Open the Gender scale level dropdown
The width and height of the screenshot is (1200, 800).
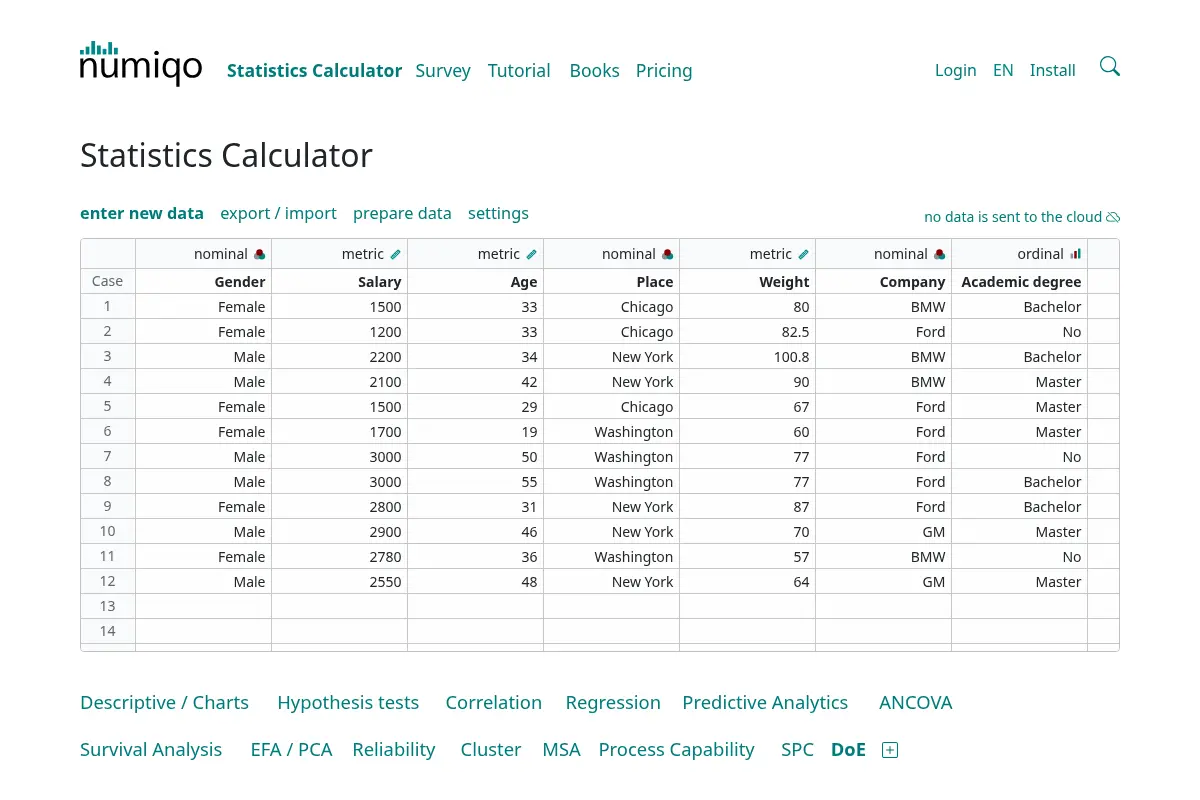pos(204,254)
